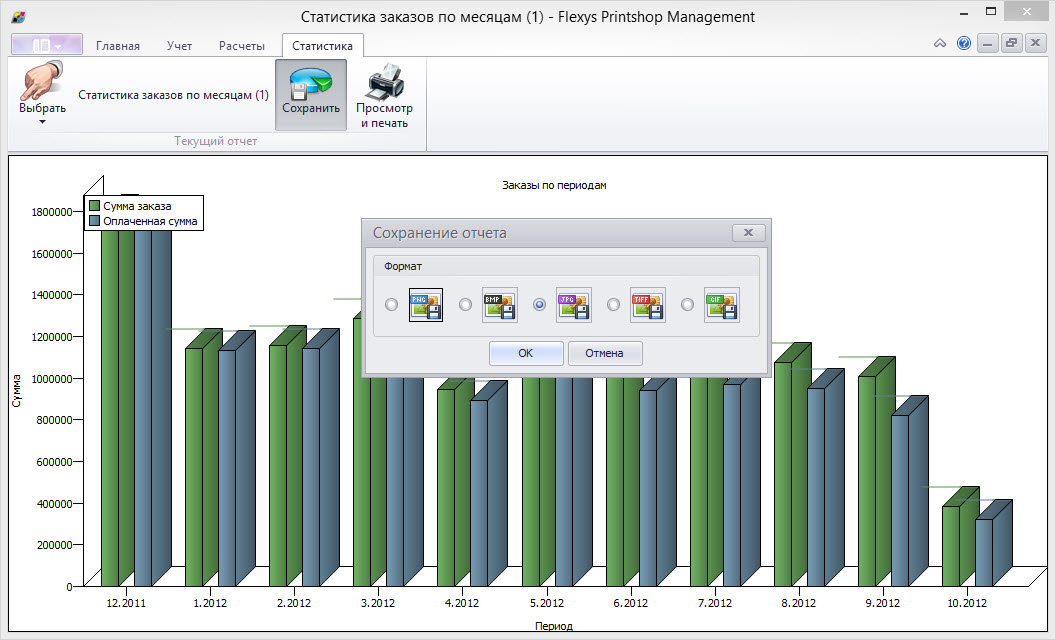Collapse the ribbon with the up arrow
This screenshot has height=640, width=1056.
940,44
